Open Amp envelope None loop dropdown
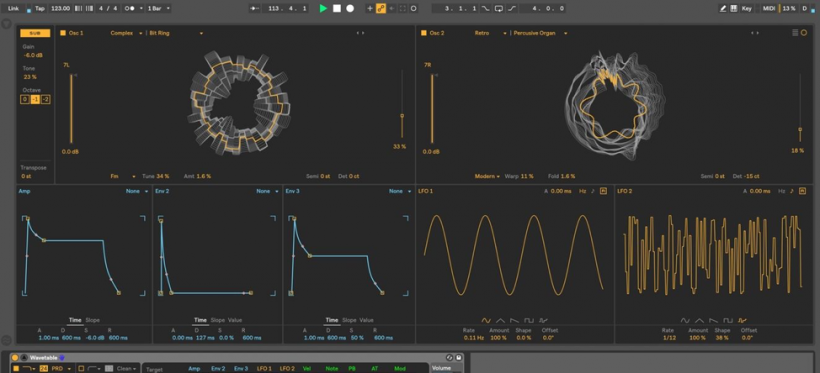This screenshot has height=373, width=820. [137, 191]
